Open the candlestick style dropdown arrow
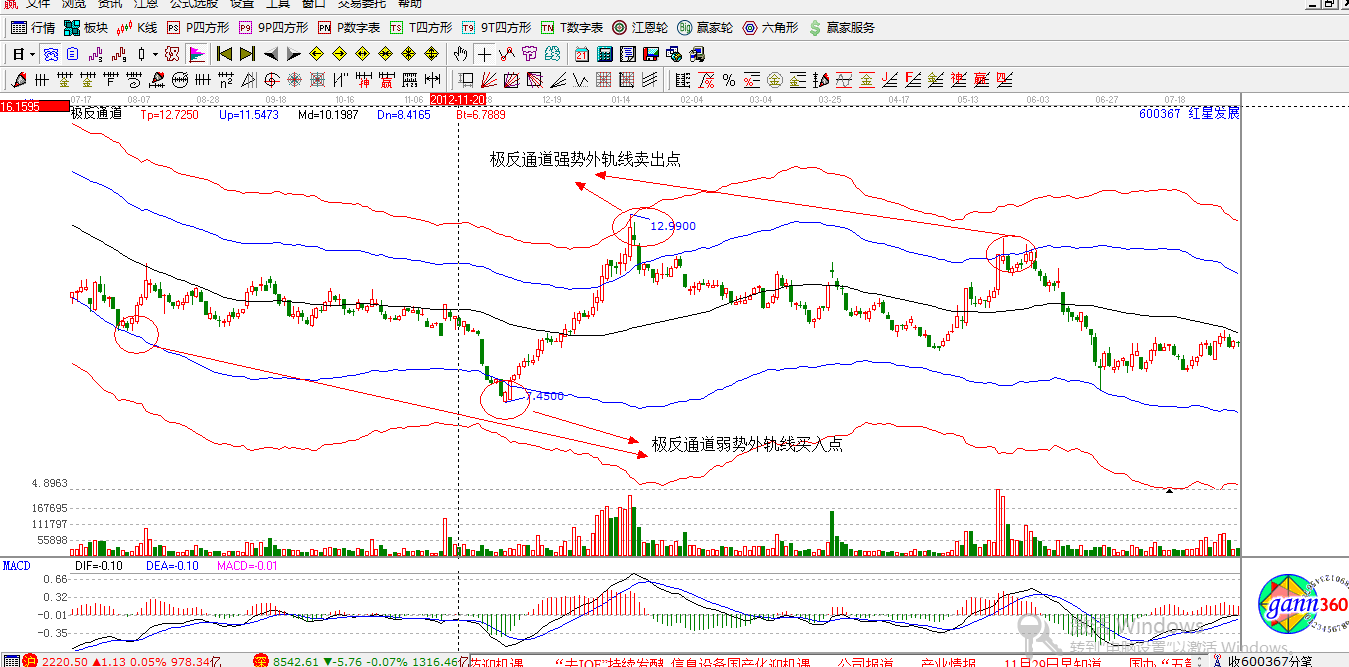This screenshot has height=667, width=1349. 153,54
